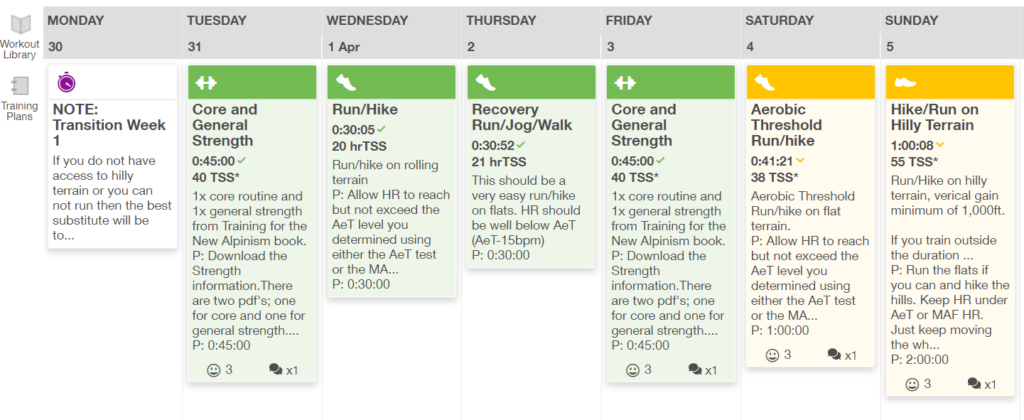Click the green checkmark beside Thursday's 0:30:52
The image size is (1024, 420).
click(x=520, y=145)
